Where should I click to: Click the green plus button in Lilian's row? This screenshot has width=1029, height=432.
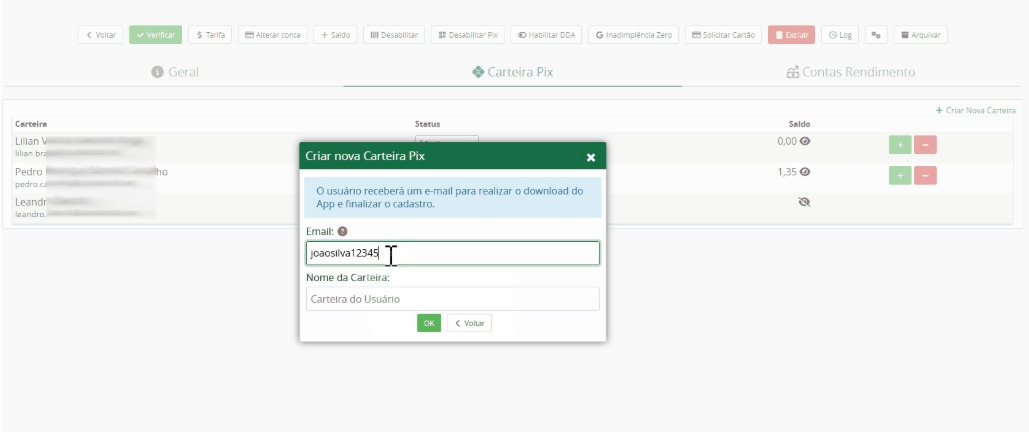coord(900,145)
